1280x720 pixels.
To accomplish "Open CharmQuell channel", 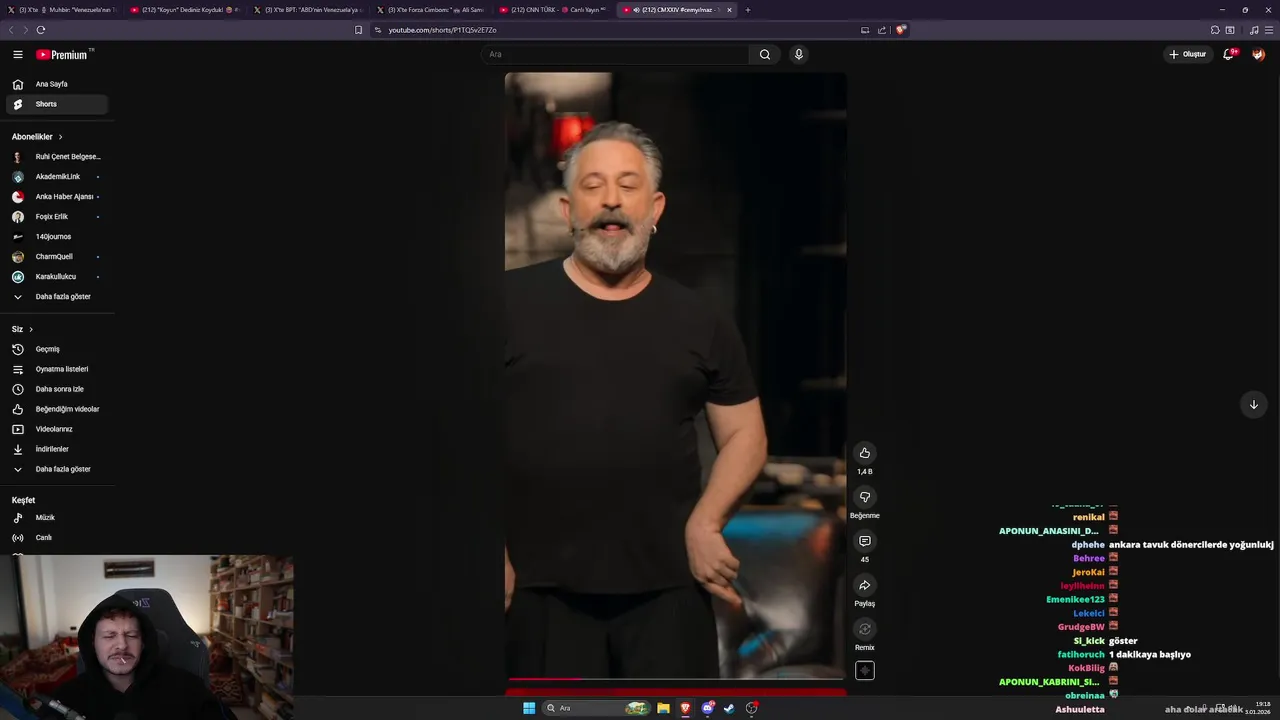I will coord(57,257).
